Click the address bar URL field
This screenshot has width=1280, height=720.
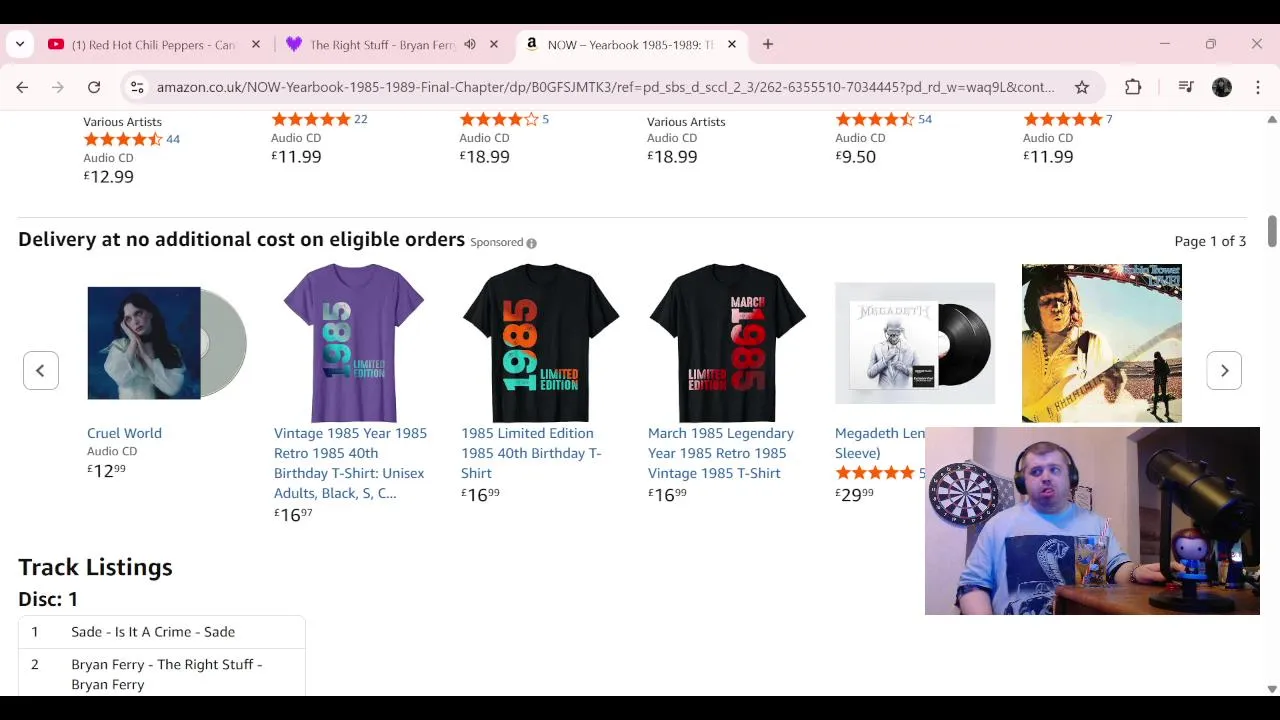[600, 87]
